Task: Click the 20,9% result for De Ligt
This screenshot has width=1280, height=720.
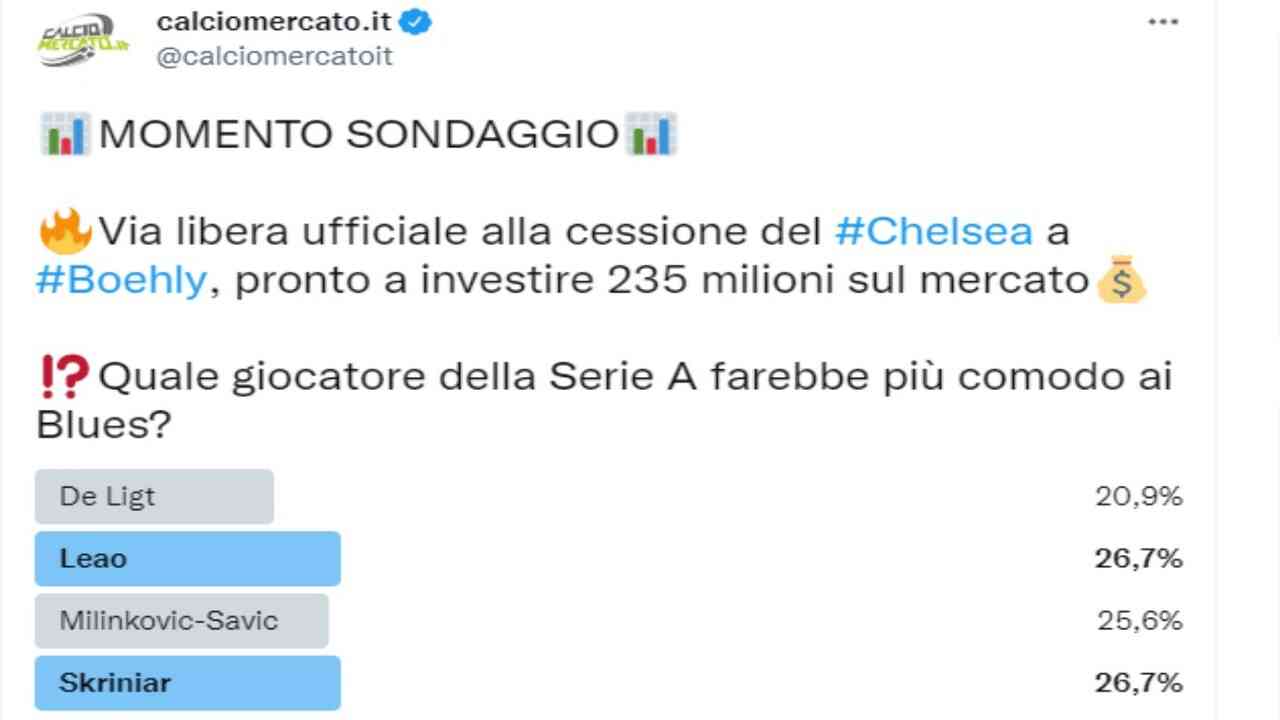Action: pyautogui.click(x=1138, y=496)
